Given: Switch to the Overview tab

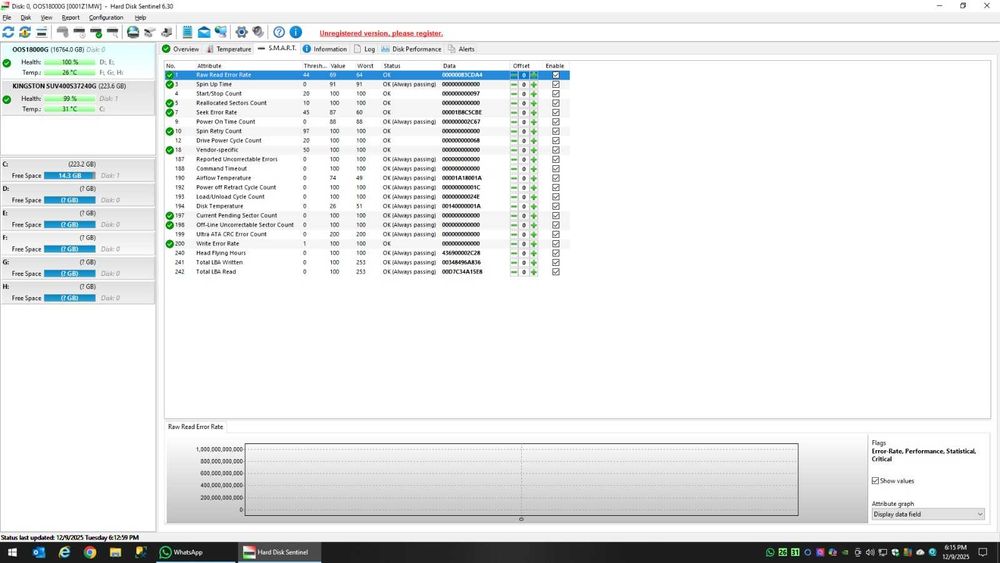Looking at the screenshot, I should (180, 49).
